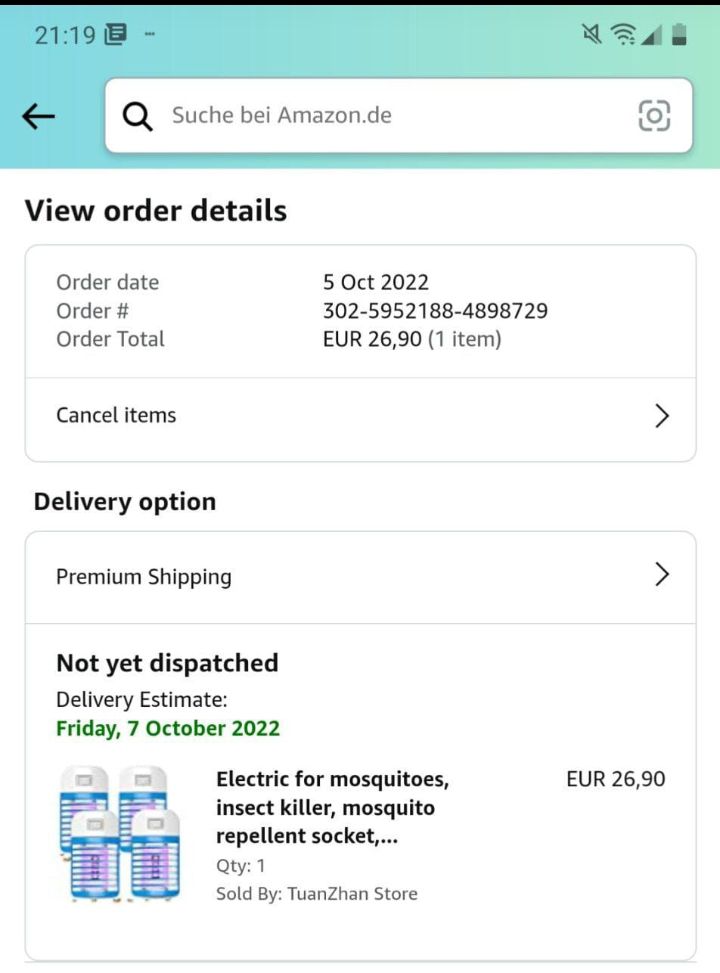Screen dimensions: 720x973
Task: Tap the back arrow icon
Action: (x=38, y=116)
